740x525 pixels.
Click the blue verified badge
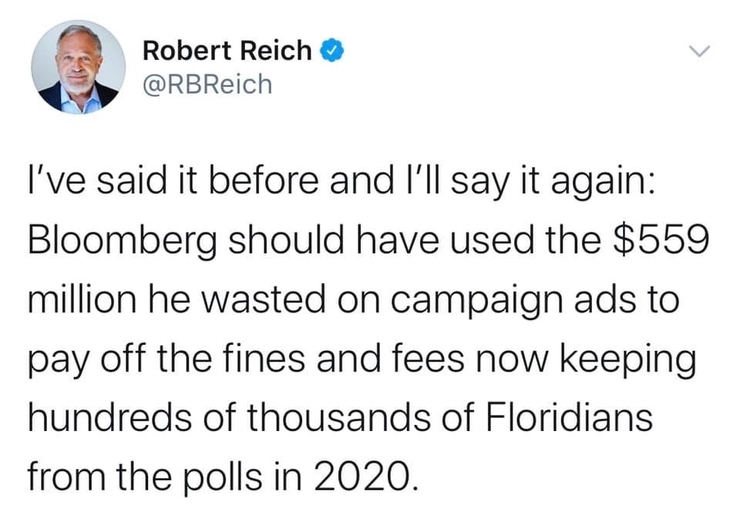[x=332, y=51]
